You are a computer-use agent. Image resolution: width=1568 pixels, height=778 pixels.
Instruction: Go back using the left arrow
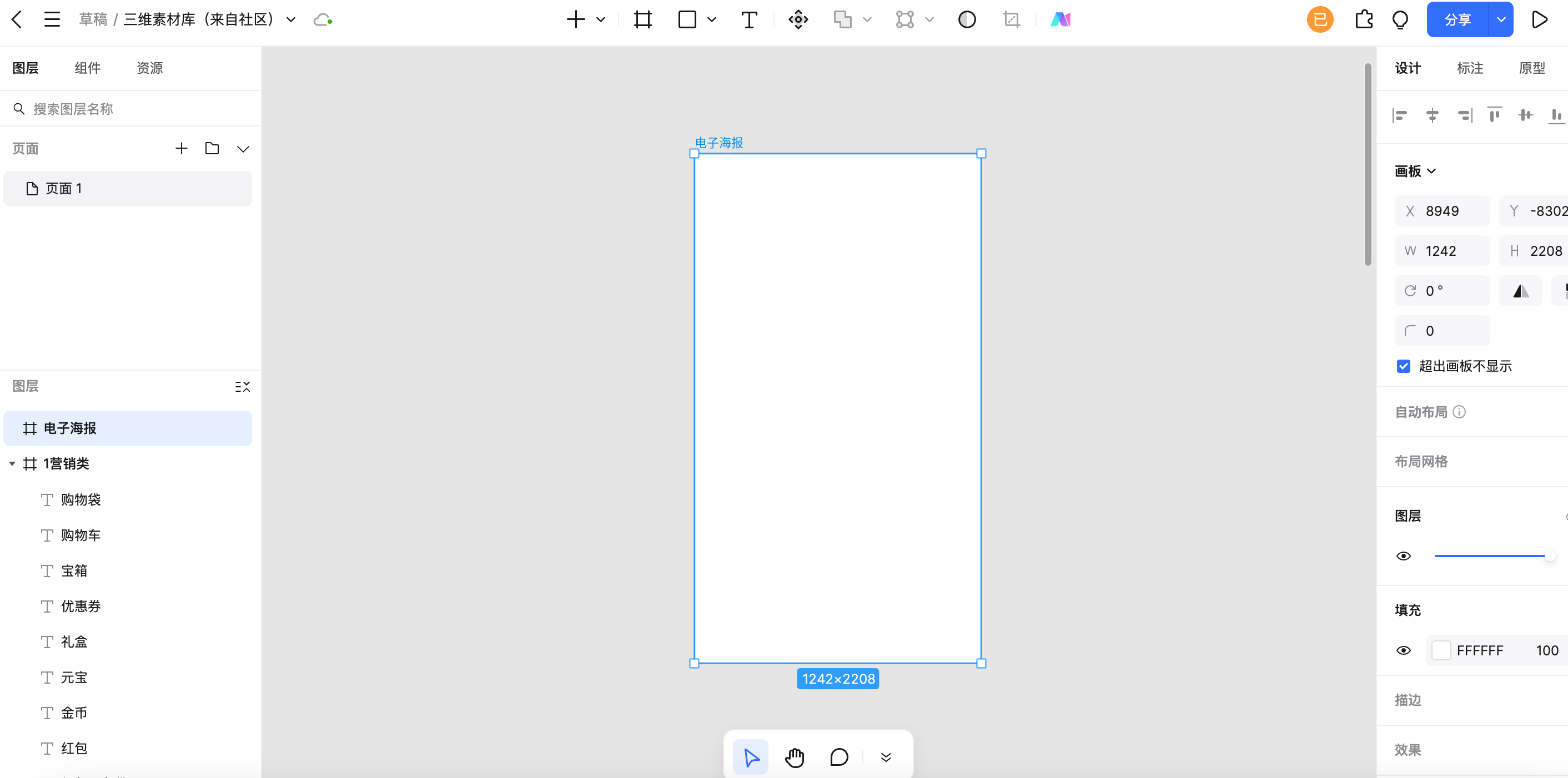17,19
